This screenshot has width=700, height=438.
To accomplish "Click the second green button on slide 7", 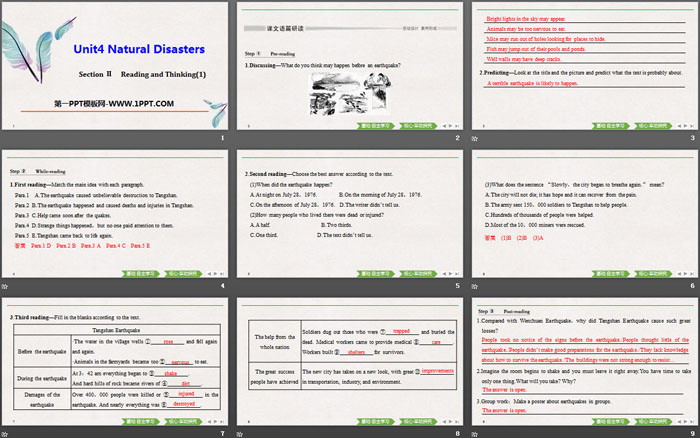I will (x=183, y=421).
